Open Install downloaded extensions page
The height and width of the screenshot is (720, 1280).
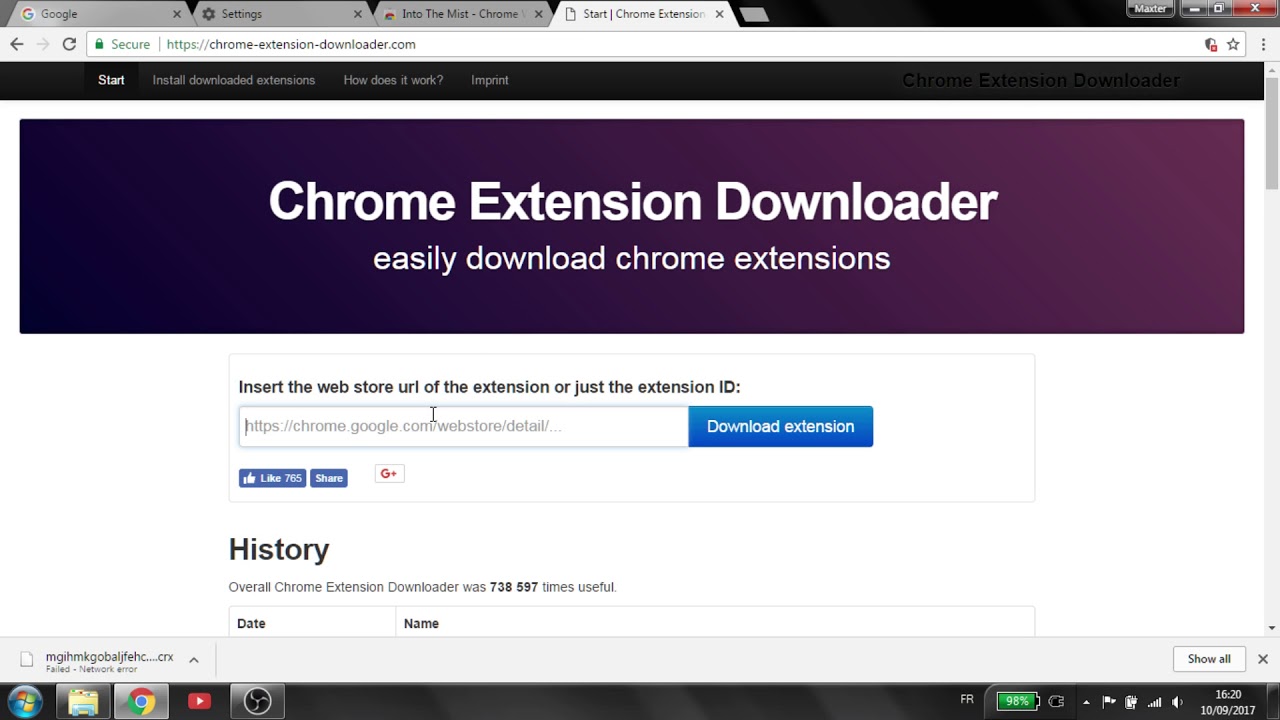click(x=233, y=80)
